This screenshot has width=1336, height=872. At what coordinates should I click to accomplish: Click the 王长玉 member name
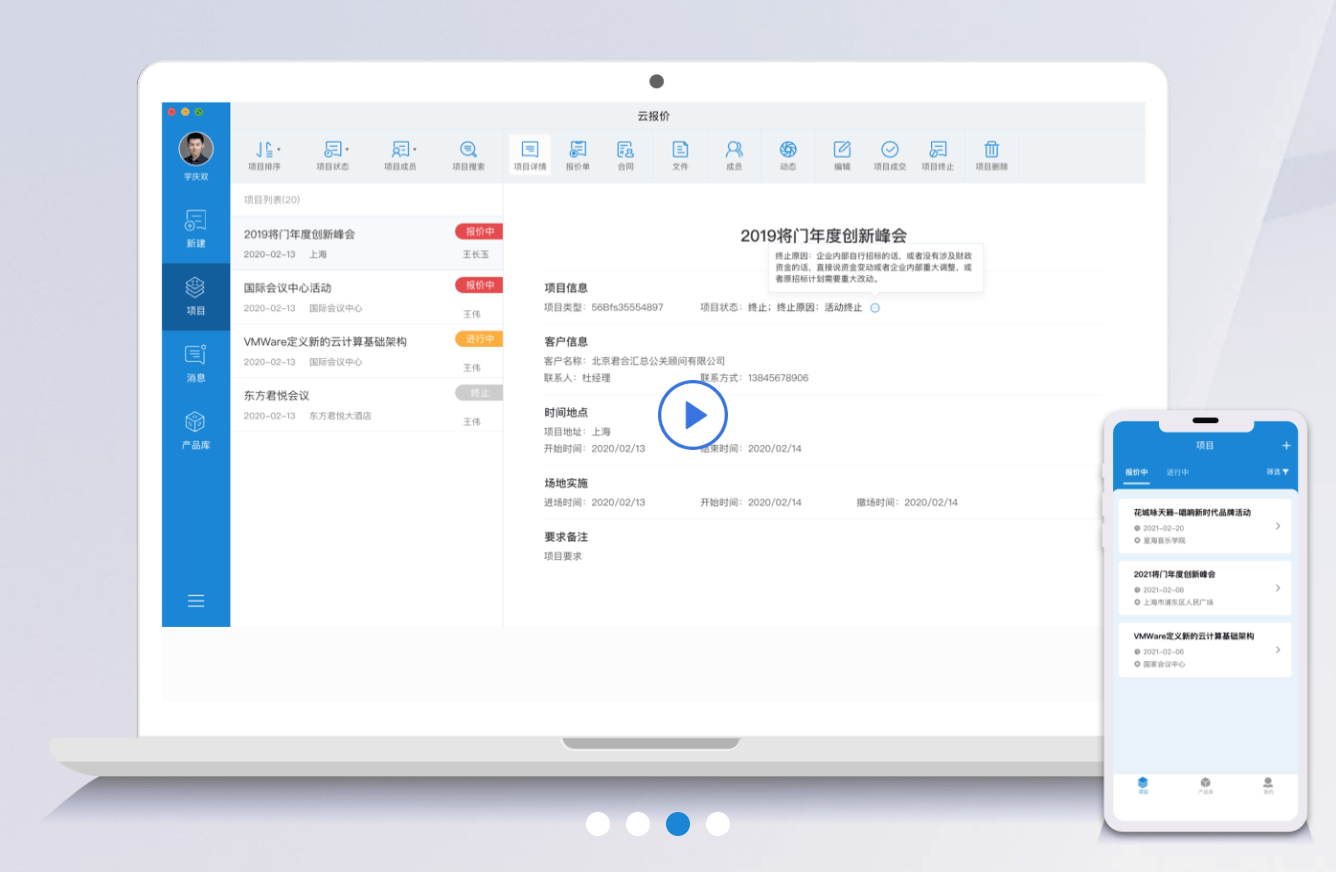[476, 255]
